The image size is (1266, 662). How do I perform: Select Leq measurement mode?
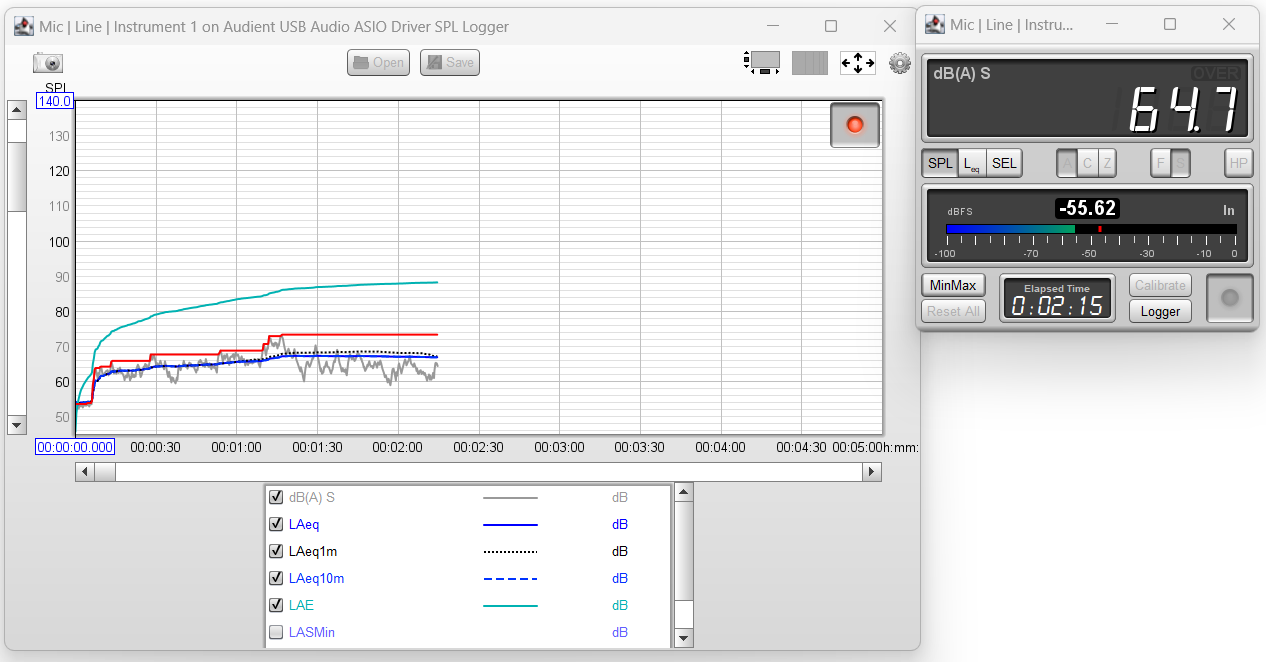pos(972,163)
